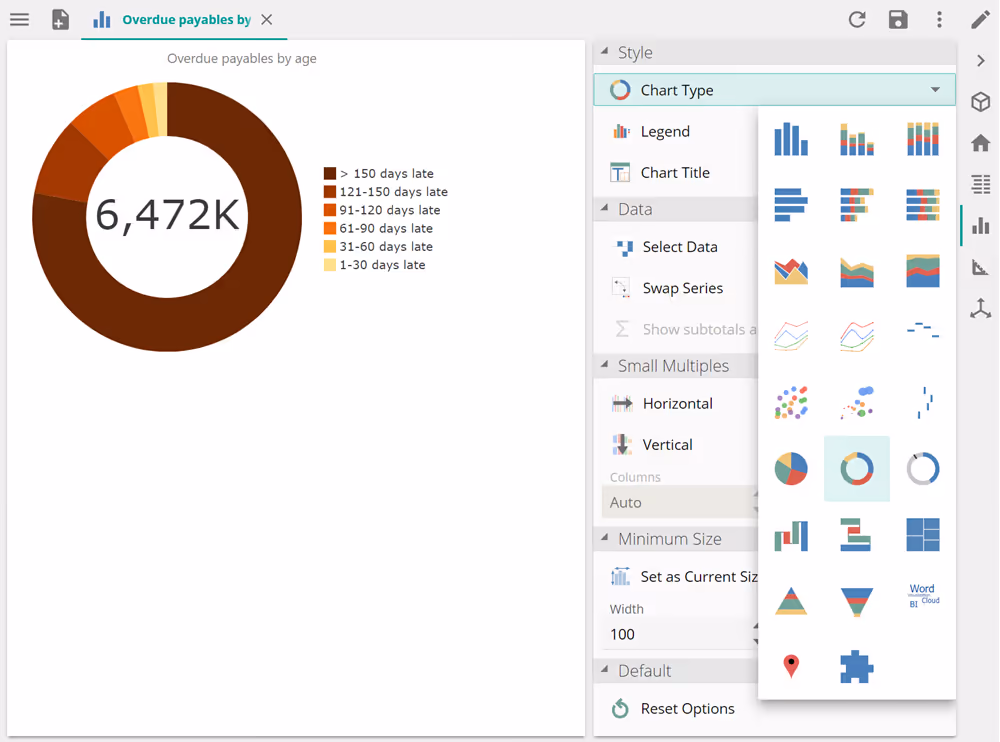
Task: Choose the treemap chart type
Action: 923,535
